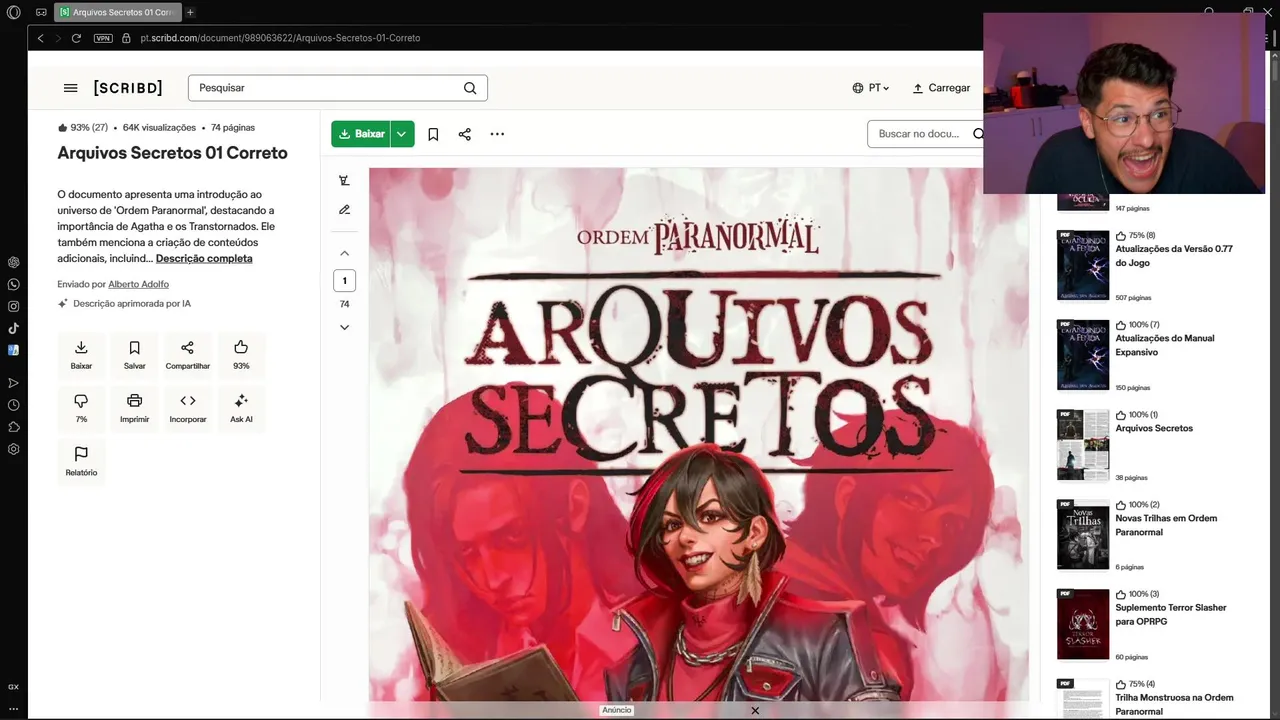Select the Arquivos Secretos 01 browser tab
Screen dimensions: 1280x720
pyautogui.click(x=118, y=12)
